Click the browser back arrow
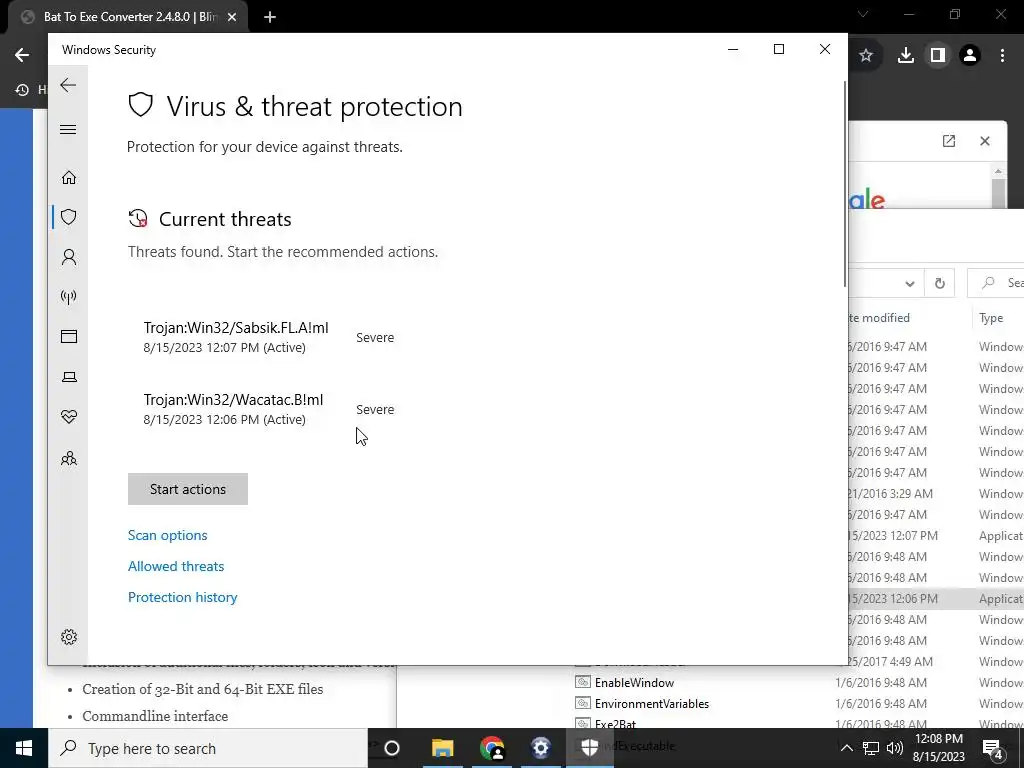 (22, 55)
